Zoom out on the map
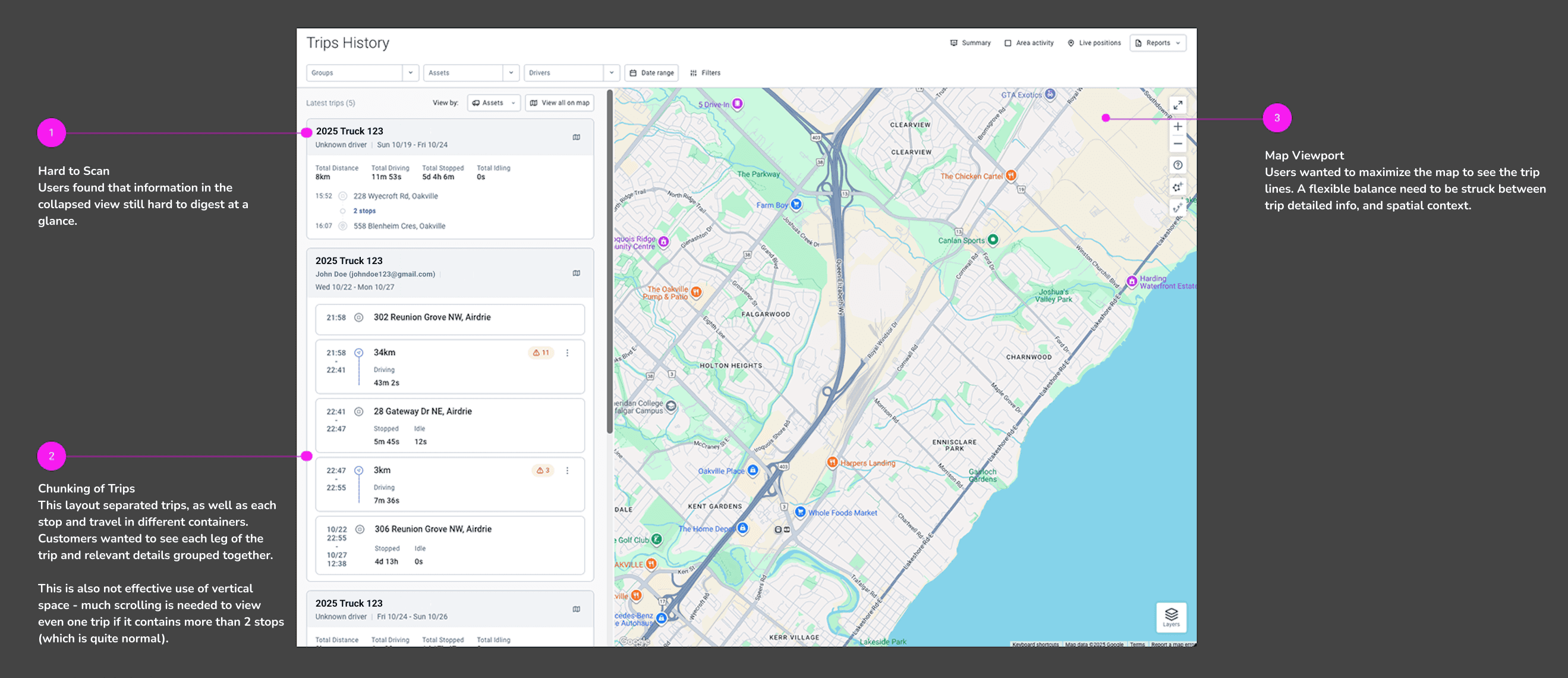The height and width of the screenshot is (678, 1568). (1178, 144)
